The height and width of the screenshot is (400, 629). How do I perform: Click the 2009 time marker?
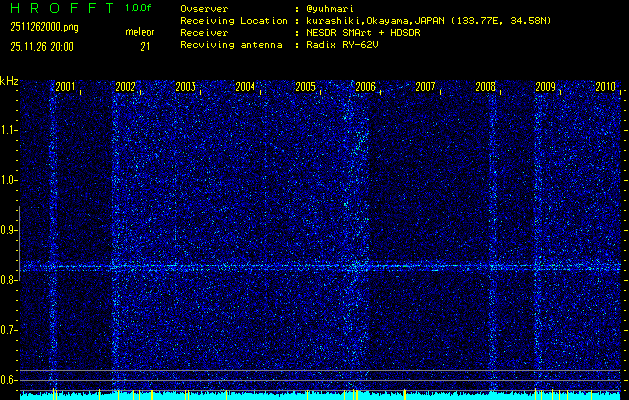coord(545,86)
